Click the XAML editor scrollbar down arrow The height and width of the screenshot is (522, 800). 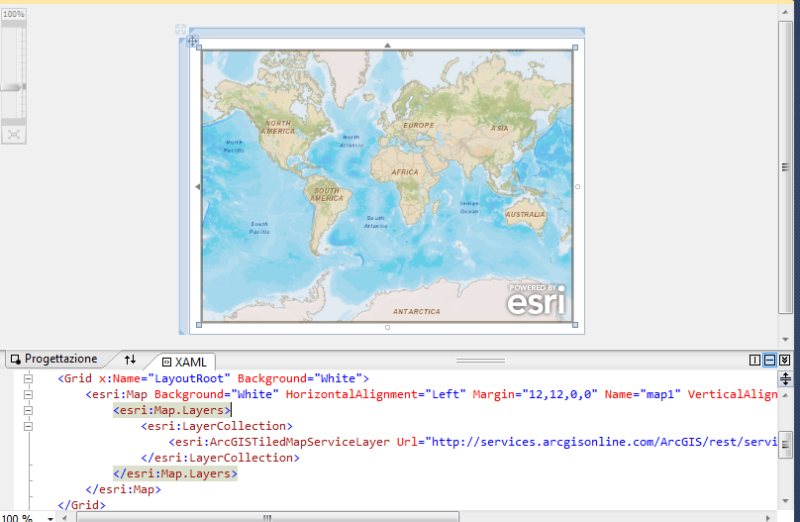[x=785, y=501]
